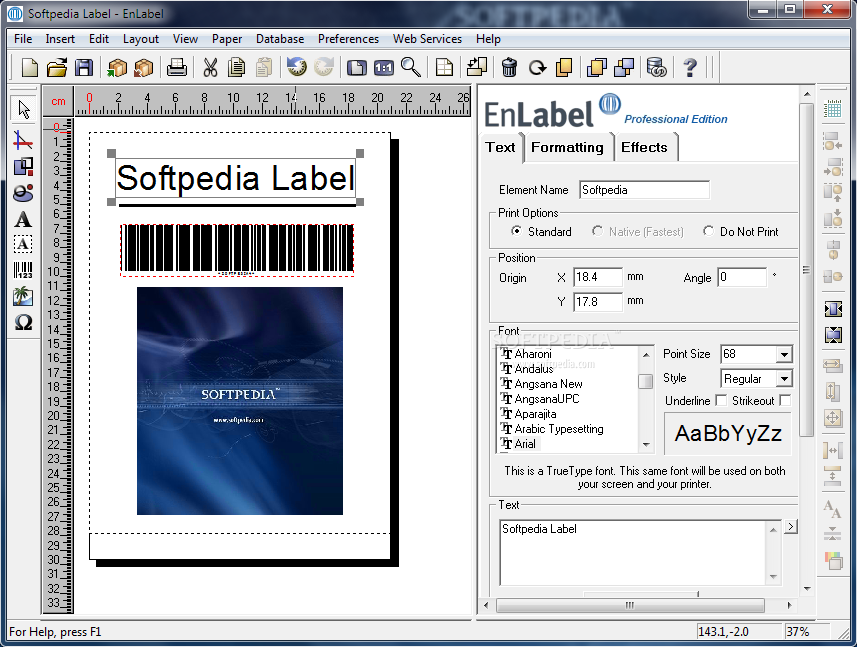The image size is (857, 647).
Task: Click the Text content box
Action: tap(634, 552)
